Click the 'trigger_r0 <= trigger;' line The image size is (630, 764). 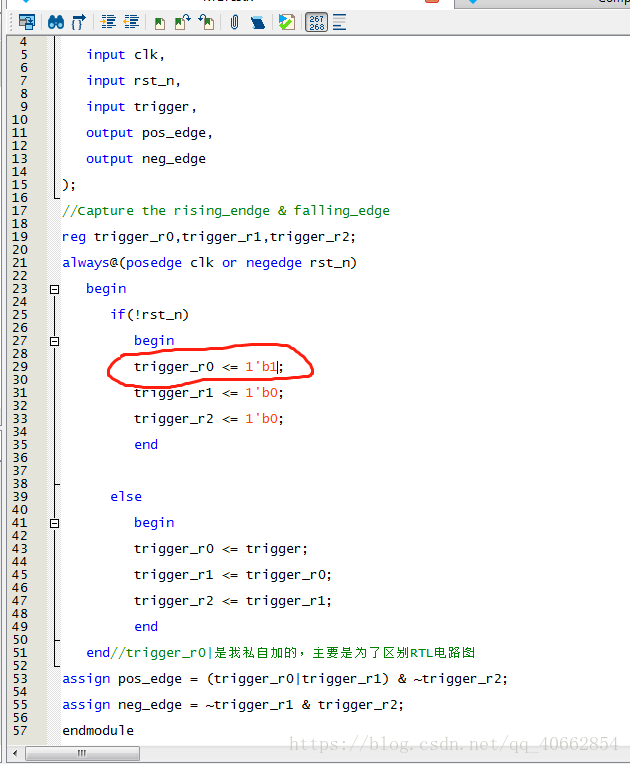point(221,549)
